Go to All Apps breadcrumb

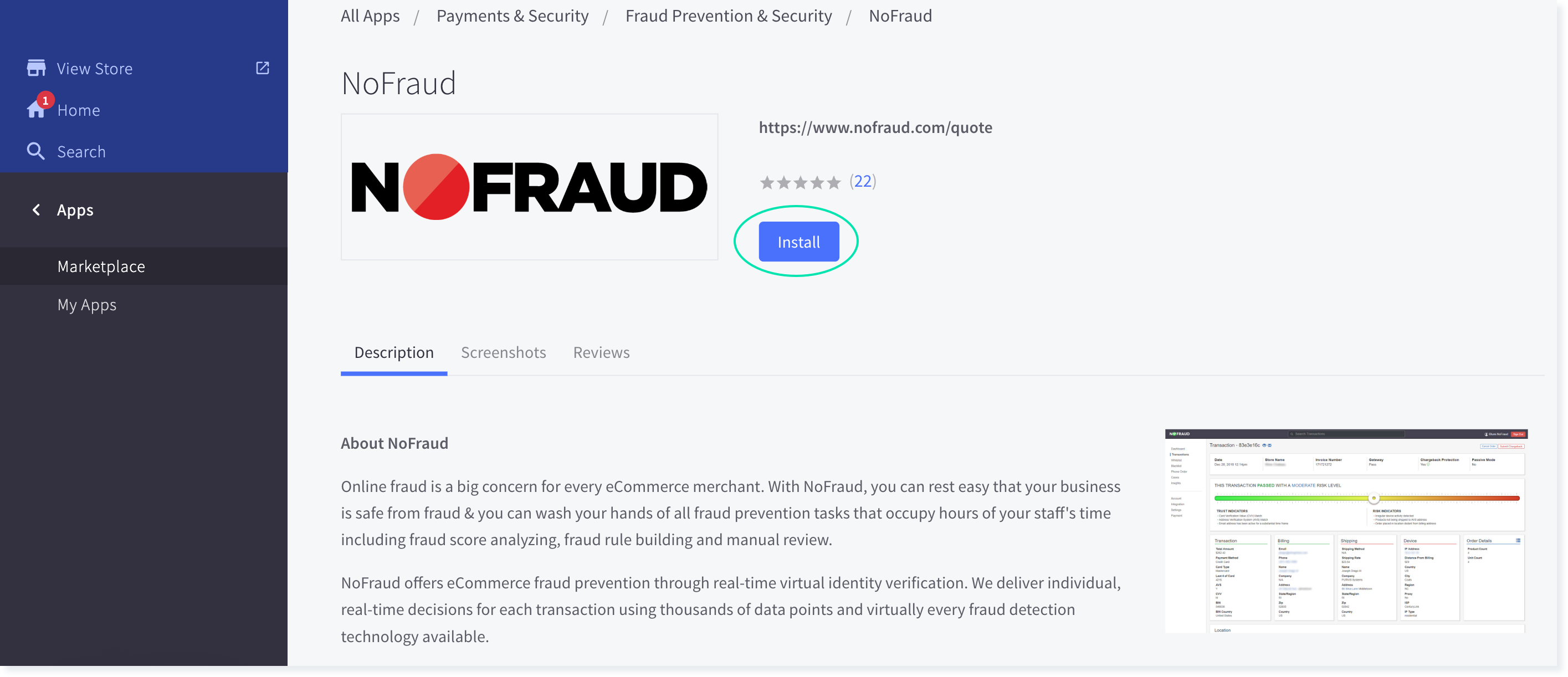[370, 16]
